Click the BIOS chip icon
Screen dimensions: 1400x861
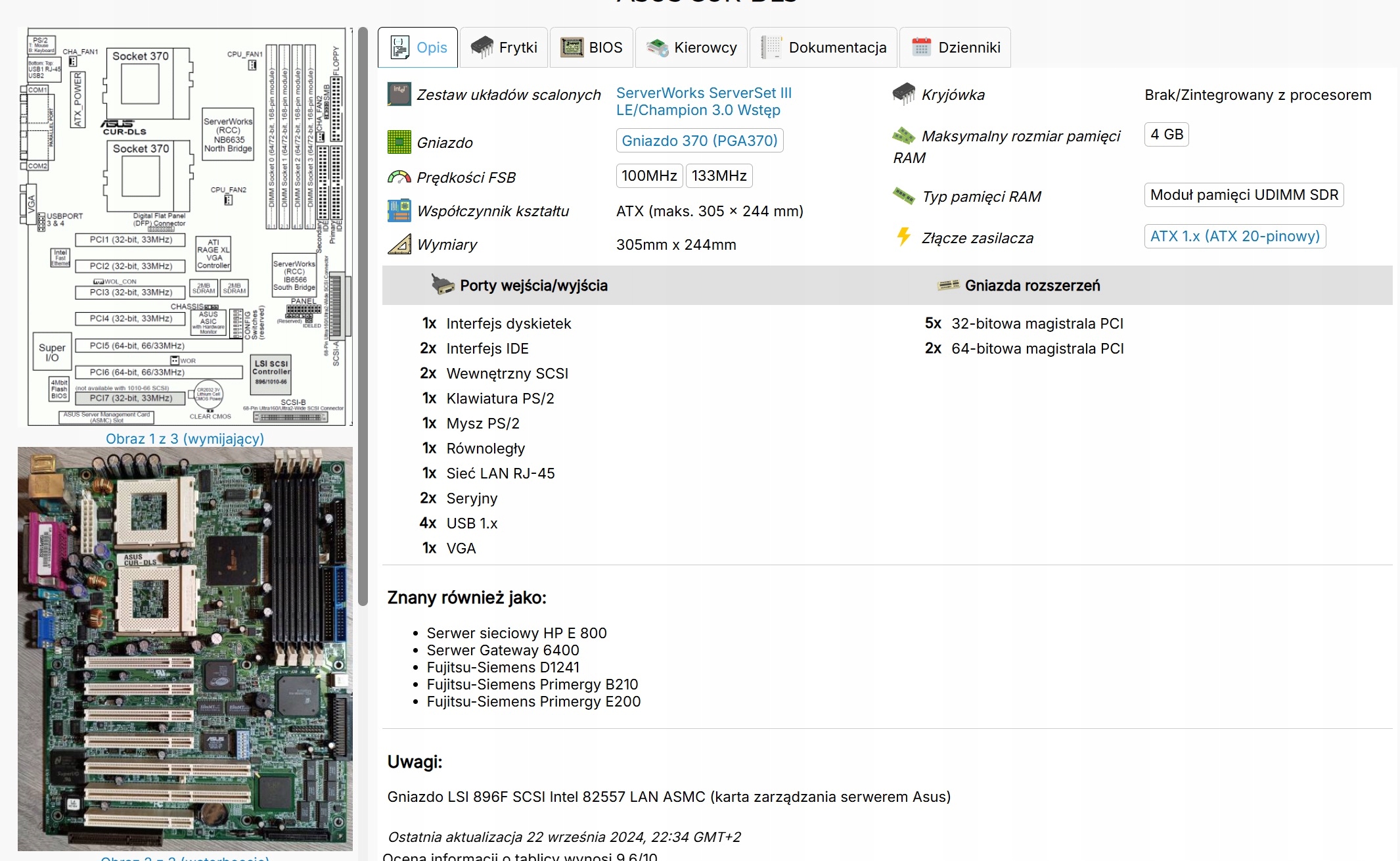click(x=572, y=47)
